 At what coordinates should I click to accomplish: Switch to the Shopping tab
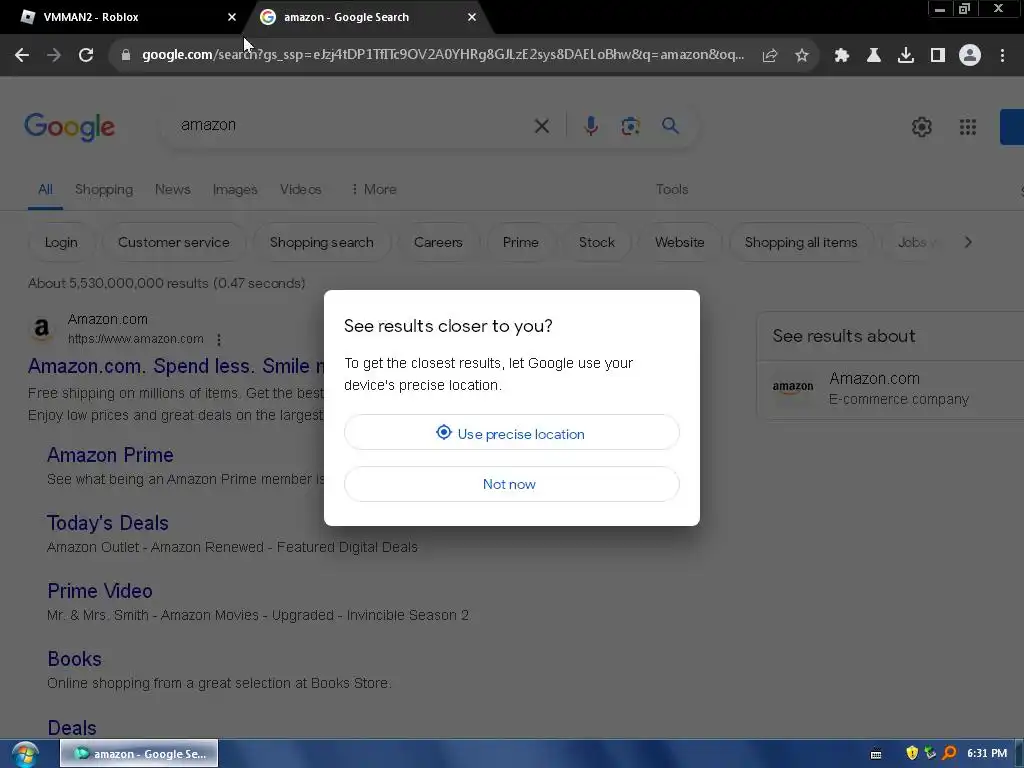(x=104, y=189)
